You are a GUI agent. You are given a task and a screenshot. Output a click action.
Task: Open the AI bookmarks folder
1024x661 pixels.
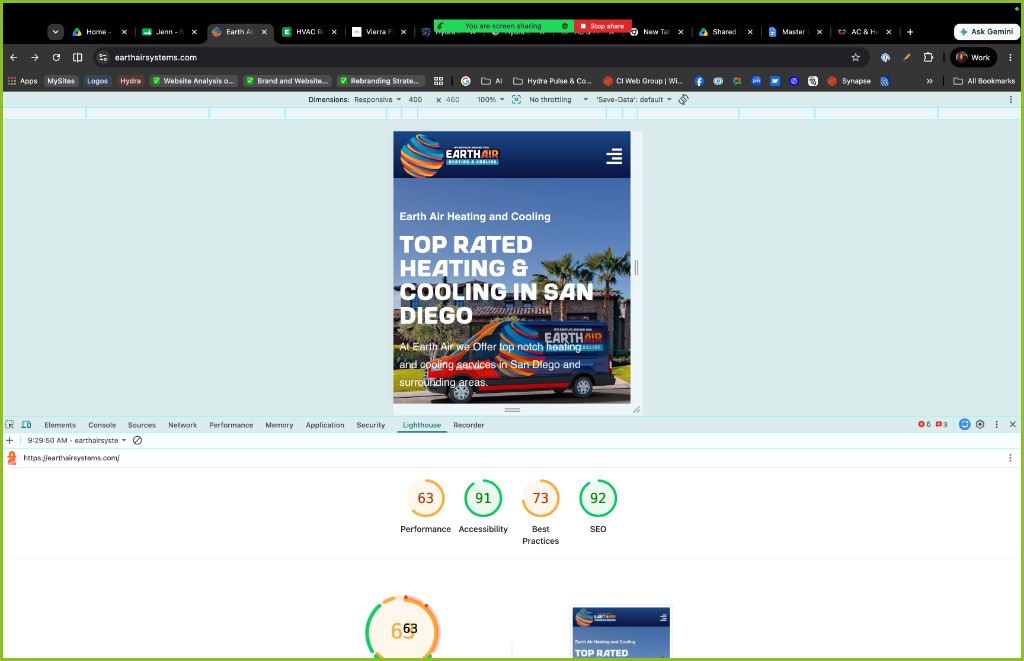[491, 81]
